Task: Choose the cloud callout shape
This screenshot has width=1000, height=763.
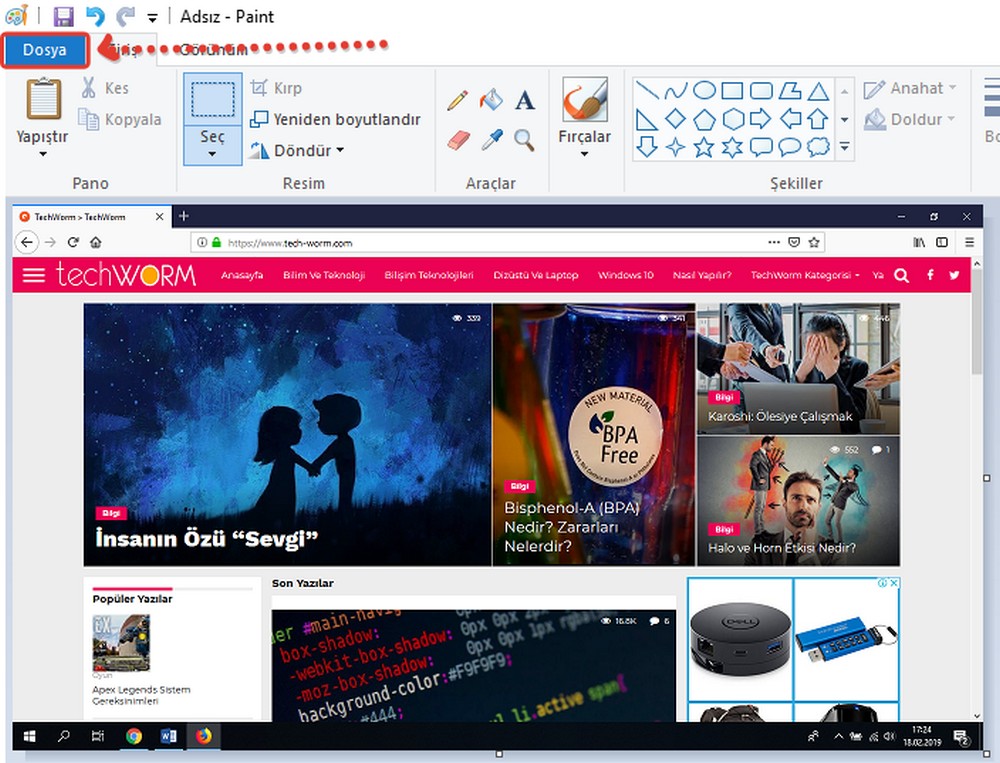Action: coord(818,148)
